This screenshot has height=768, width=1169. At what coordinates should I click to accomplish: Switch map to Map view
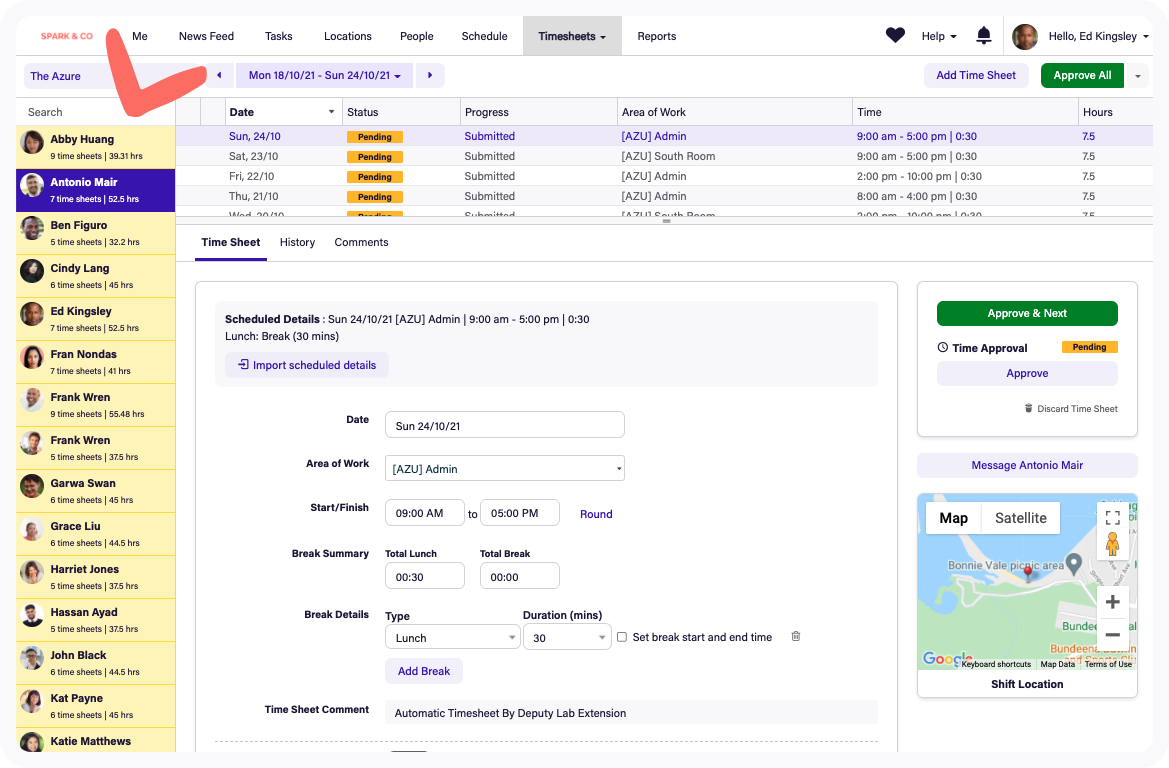coord(954,518)
